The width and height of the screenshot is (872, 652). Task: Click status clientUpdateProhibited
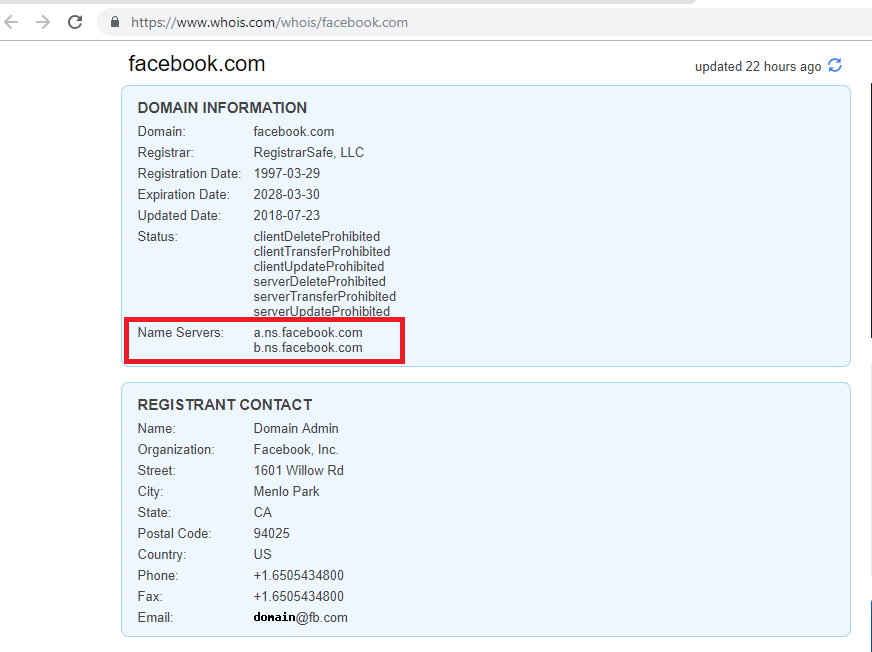(319, 266)
